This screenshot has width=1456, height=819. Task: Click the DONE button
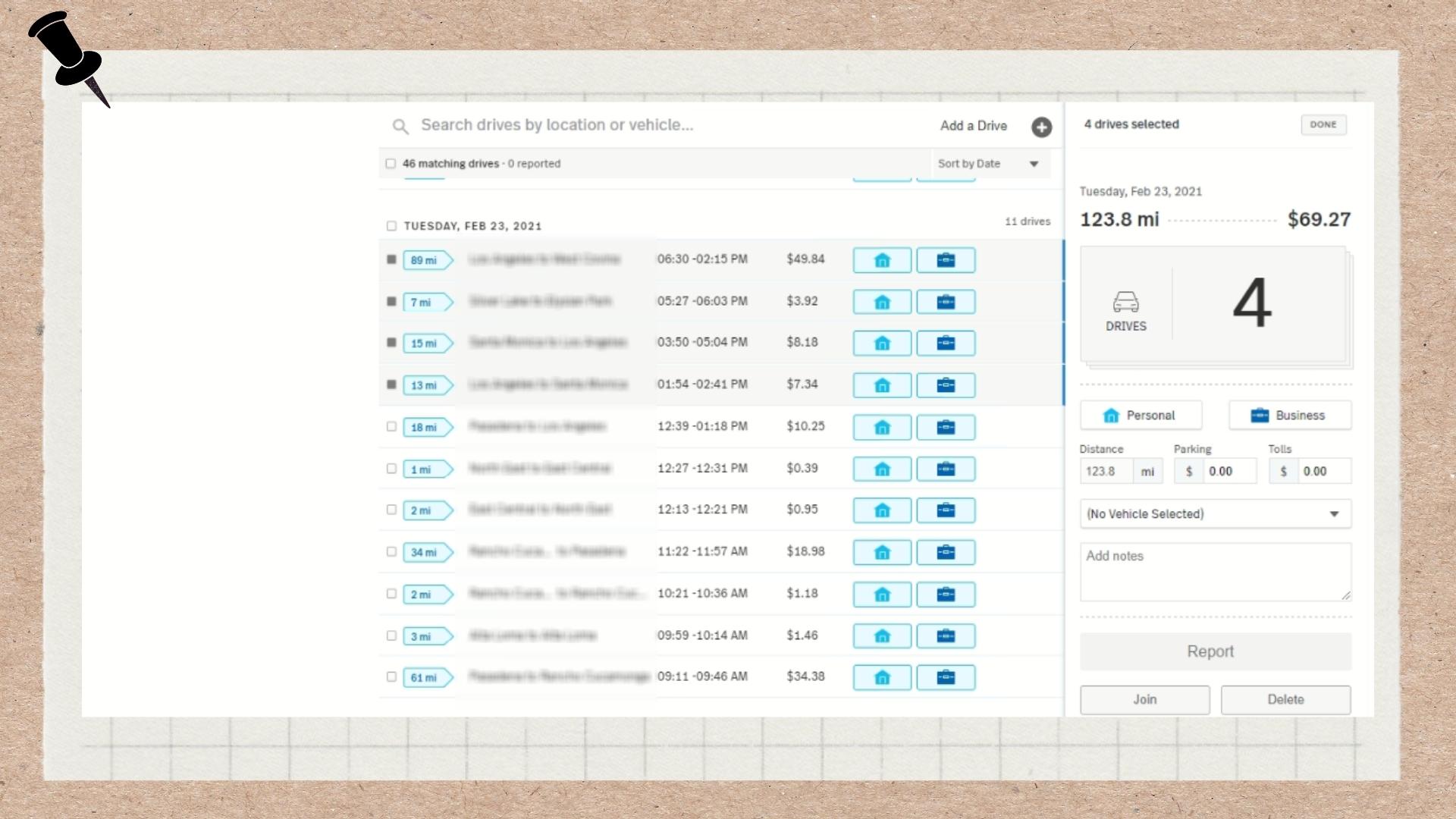tap(1323, 124)
